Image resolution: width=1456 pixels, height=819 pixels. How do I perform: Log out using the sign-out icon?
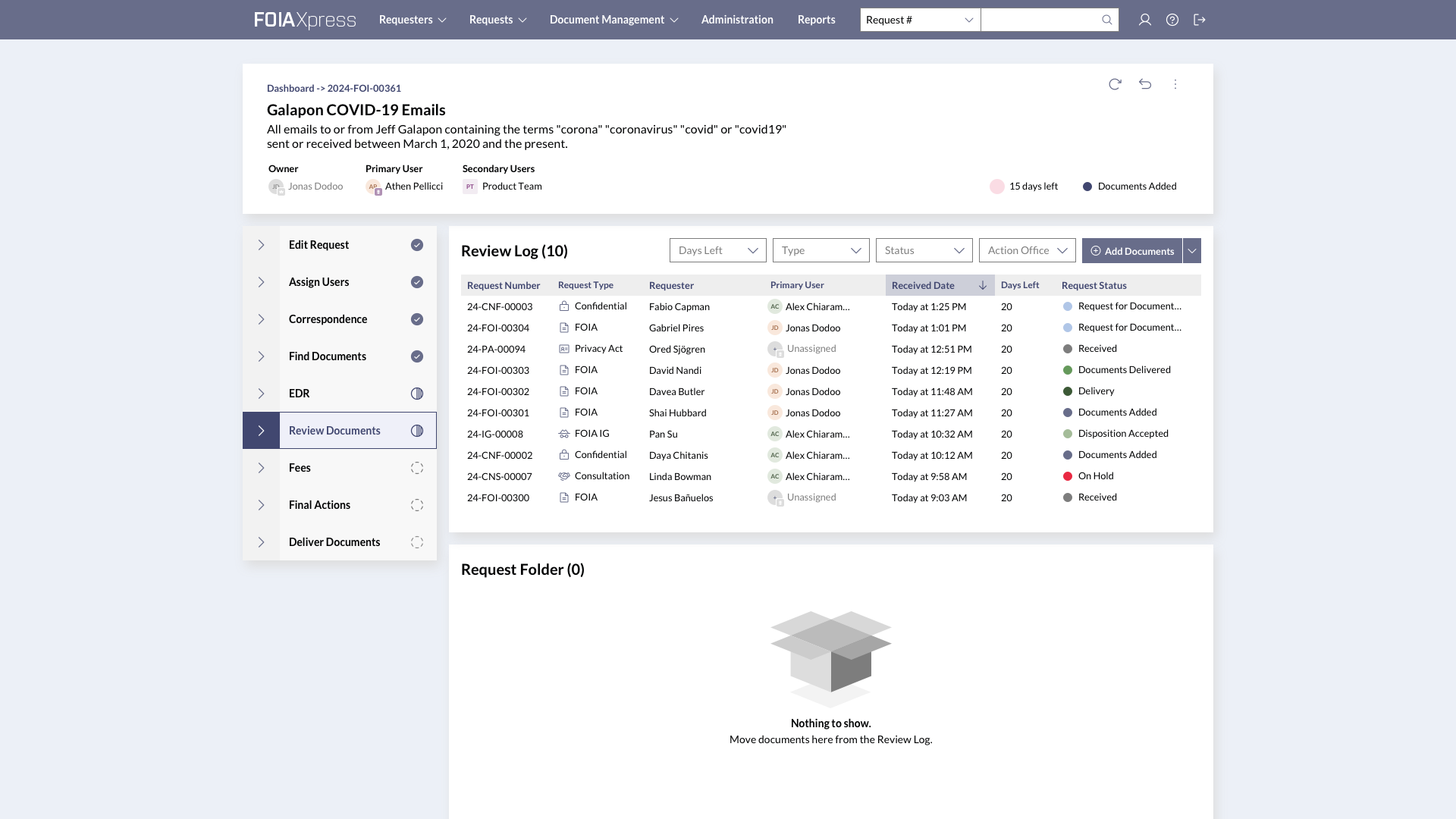tap(1200, 20)
